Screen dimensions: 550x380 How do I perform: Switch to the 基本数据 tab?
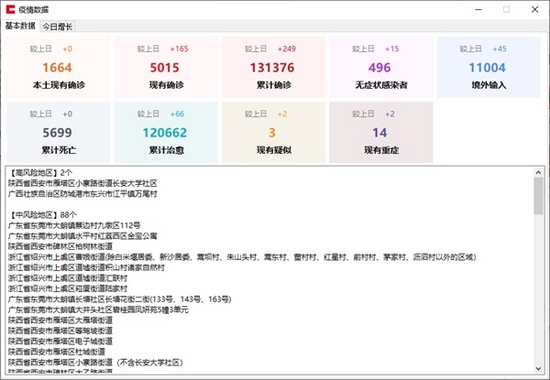pos(20,26)
